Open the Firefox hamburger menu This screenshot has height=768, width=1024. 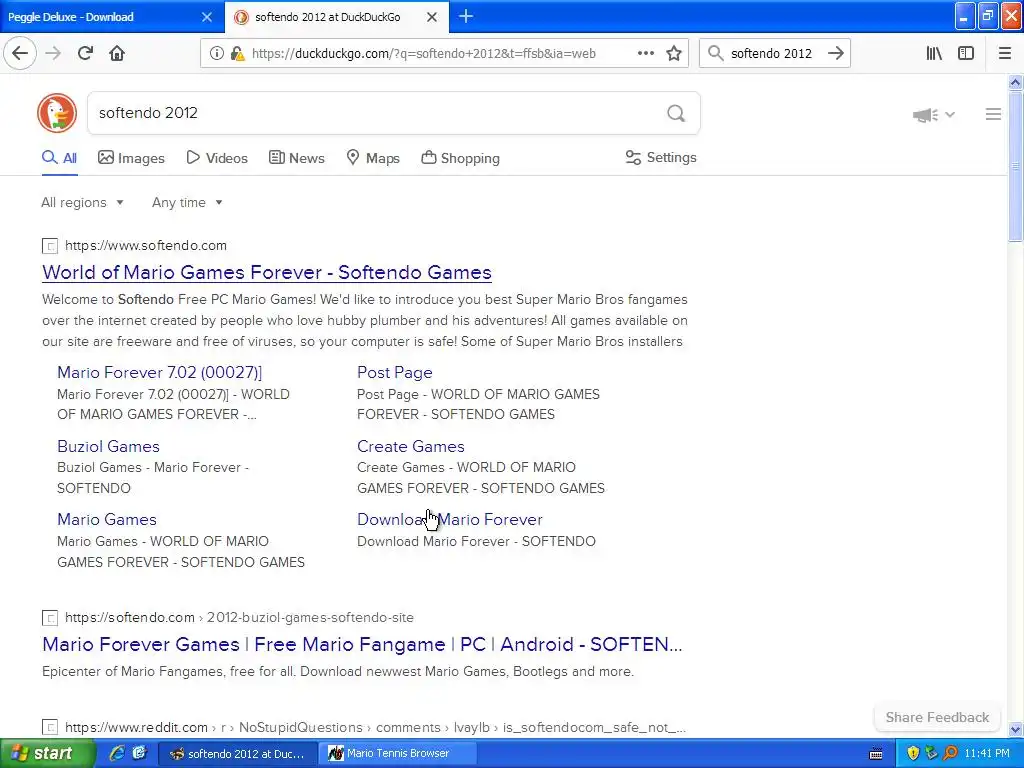[1005, 53]
